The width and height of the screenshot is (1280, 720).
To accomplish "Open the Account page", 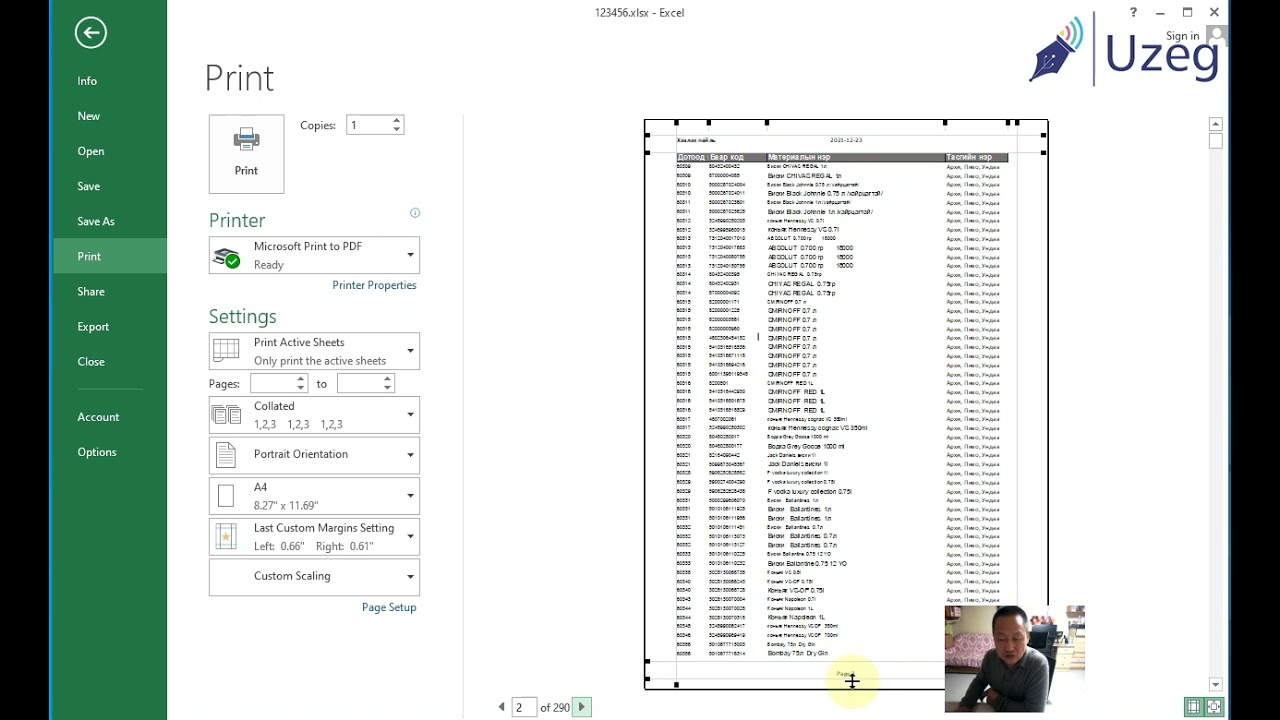I will (98, 417).
